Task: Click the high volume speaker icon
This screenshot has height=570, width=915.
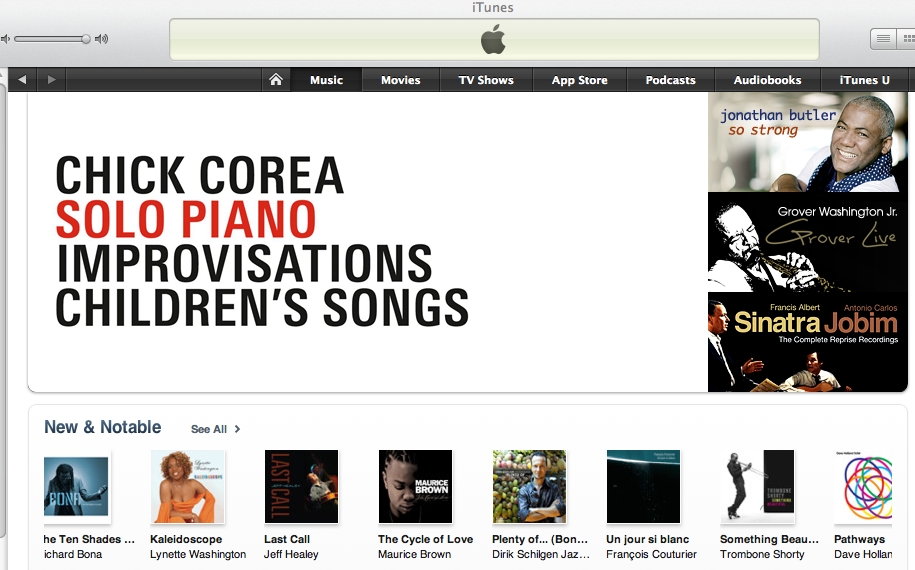Action: pos(102,39)
